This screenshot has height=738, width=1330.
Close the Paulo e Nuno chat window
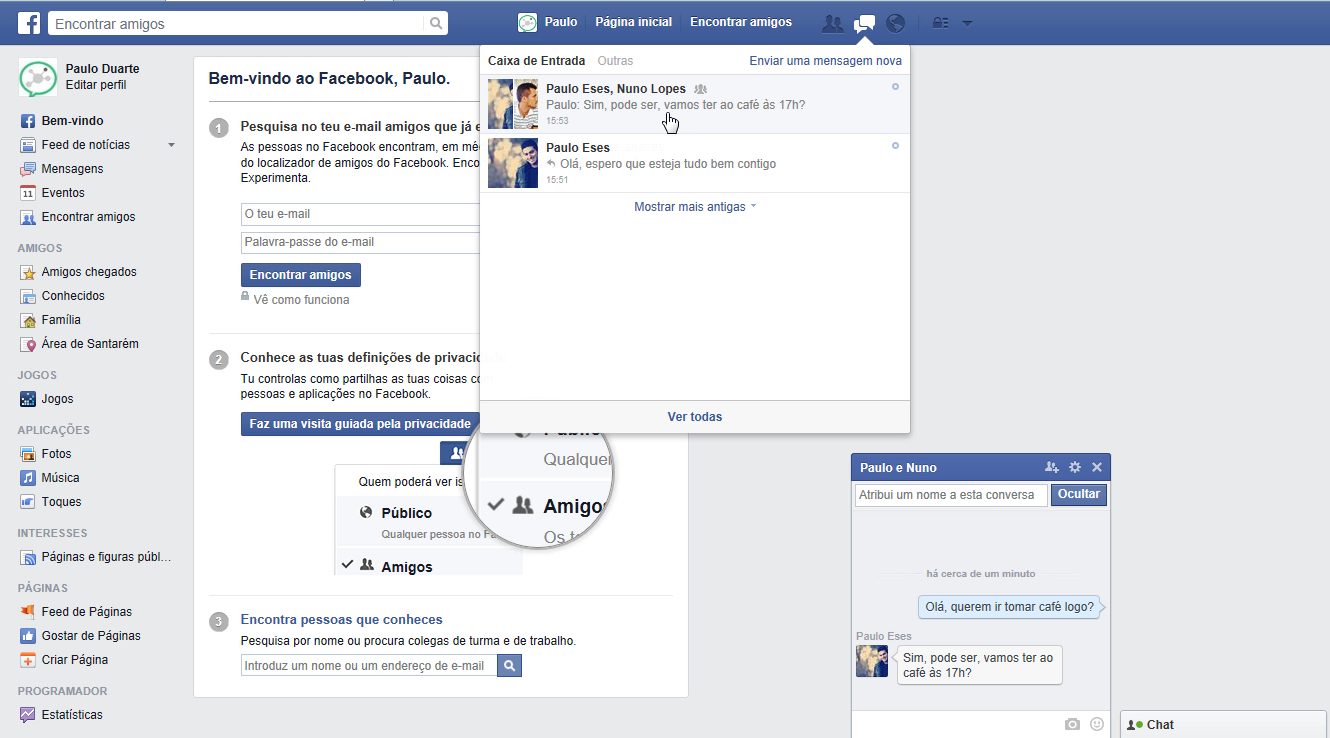1097,467
